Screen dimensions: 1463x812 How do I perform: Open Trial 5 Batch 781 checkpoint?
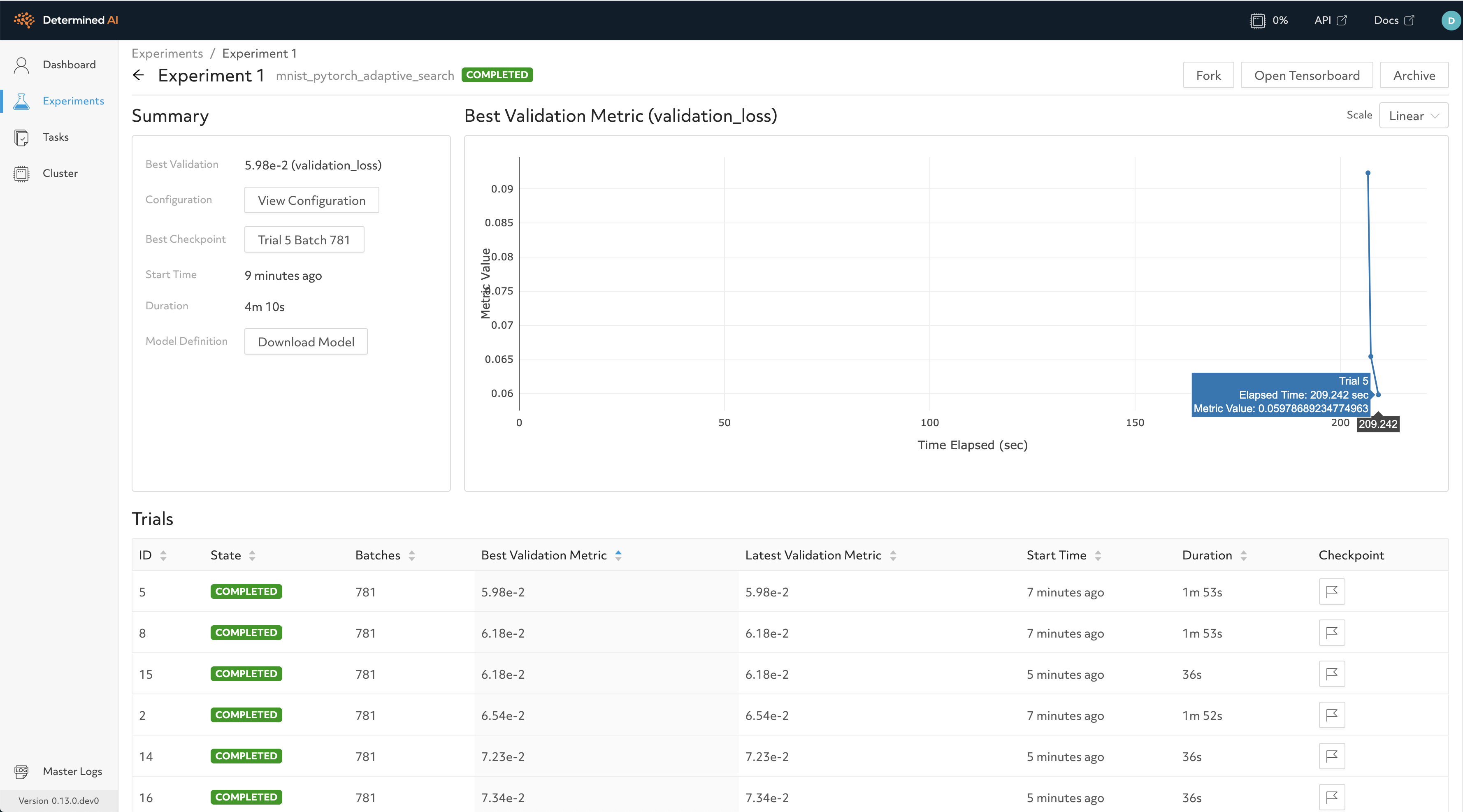(304, 240)
